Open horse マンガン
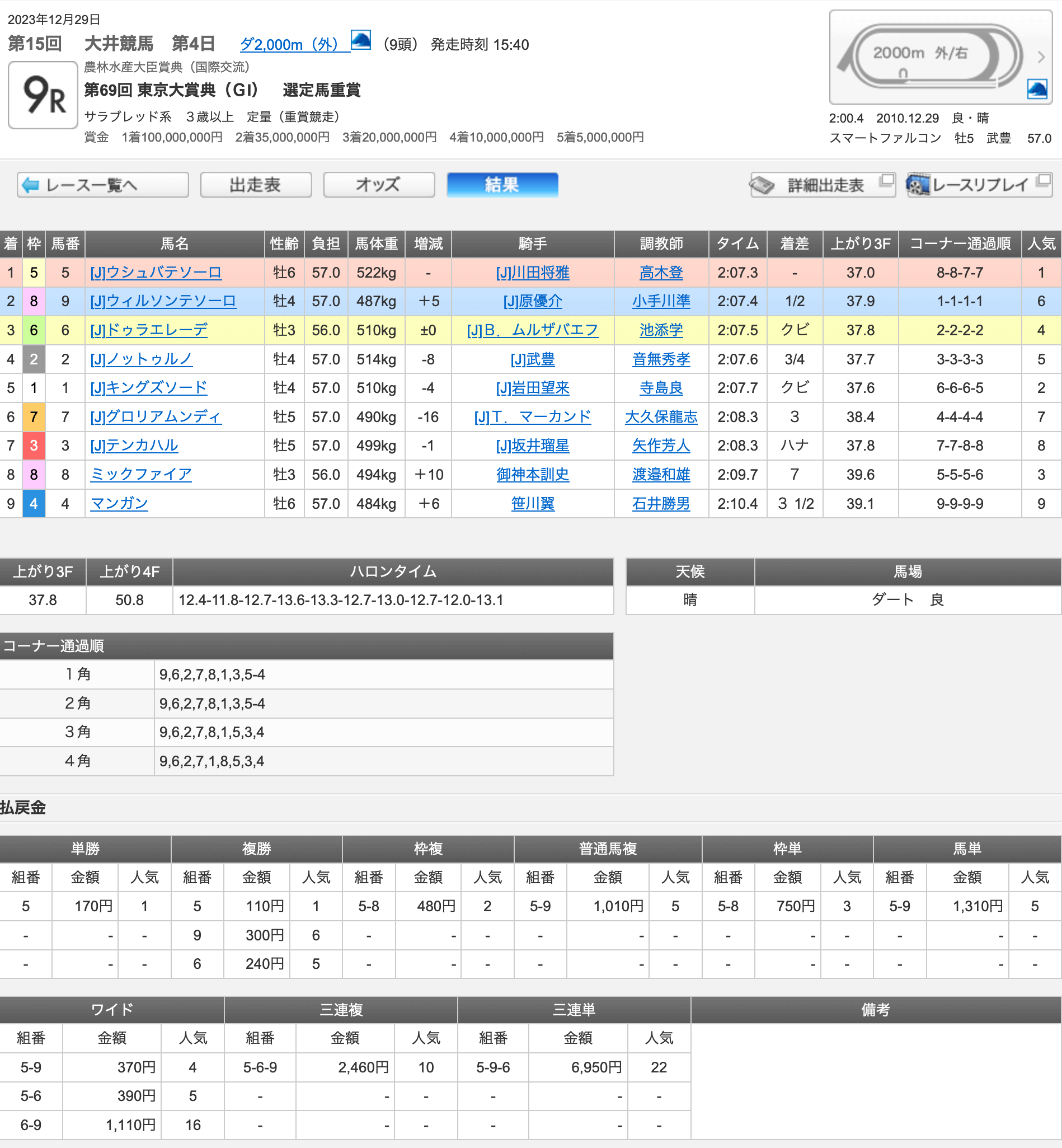 tap(120, 504)
